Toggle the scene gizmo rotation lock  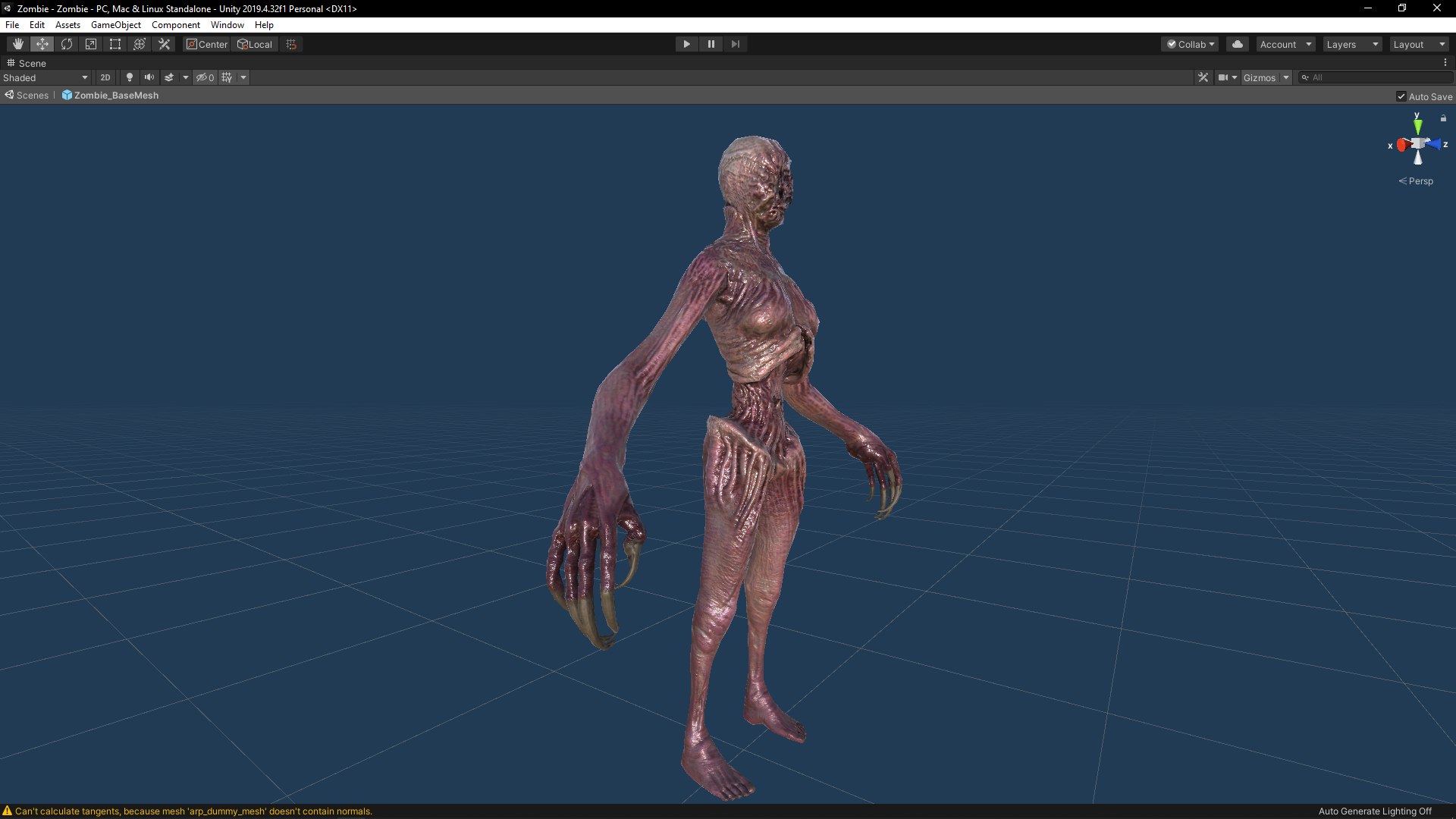(1443, 118)
